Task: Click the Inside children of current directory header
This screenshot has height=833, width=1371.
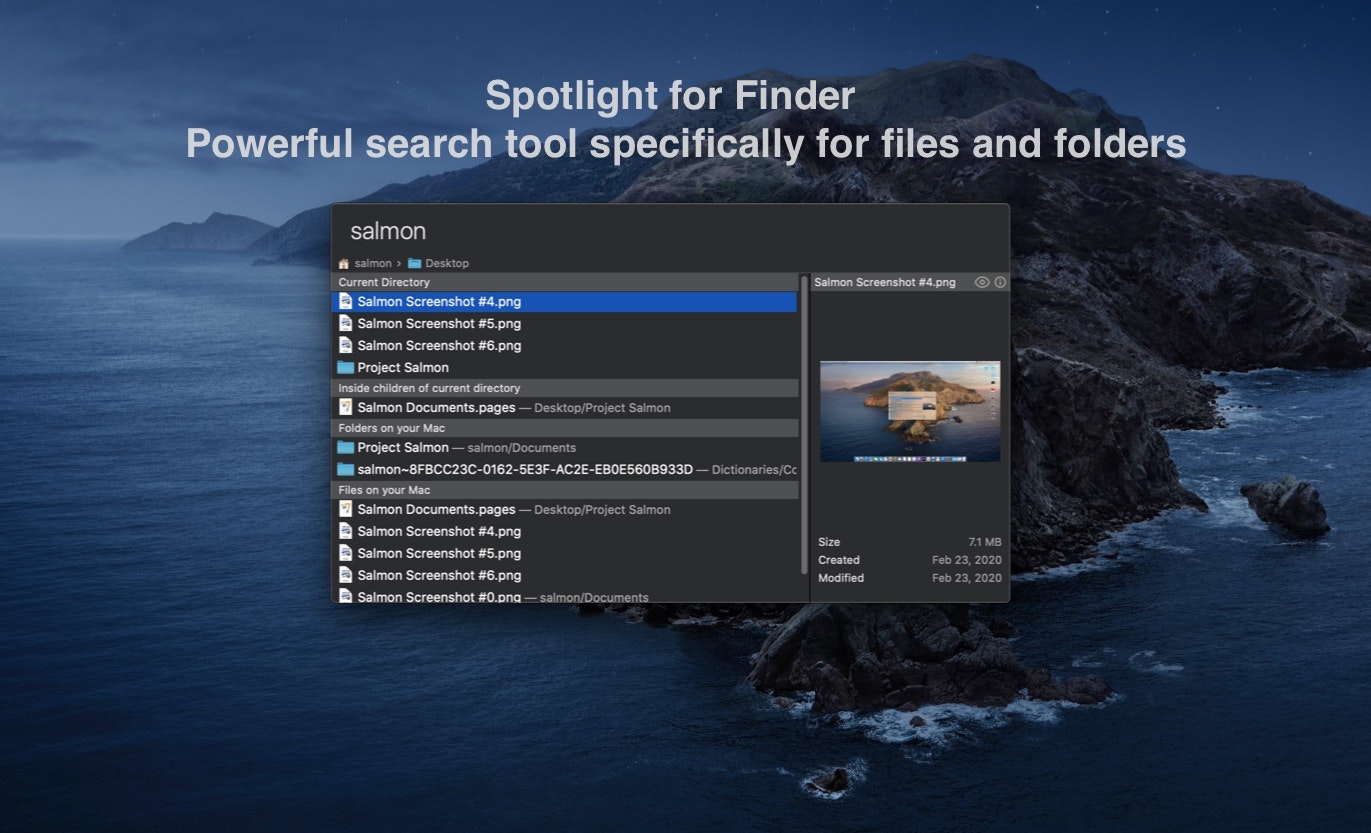Action: 564,388
